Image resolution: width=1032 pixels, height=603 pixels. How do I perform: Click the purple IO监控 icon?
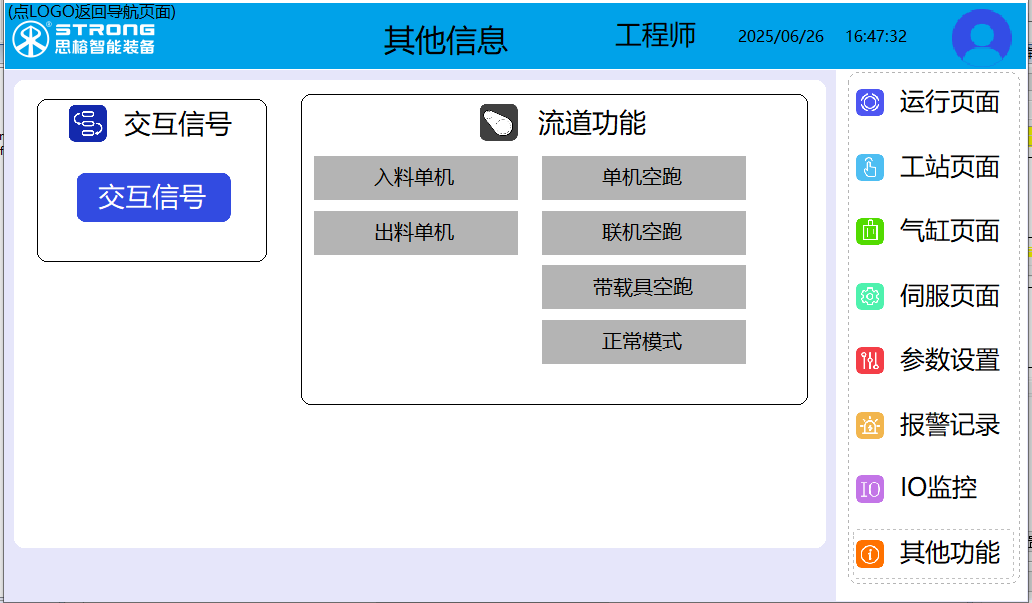click(x=870, y=489)
